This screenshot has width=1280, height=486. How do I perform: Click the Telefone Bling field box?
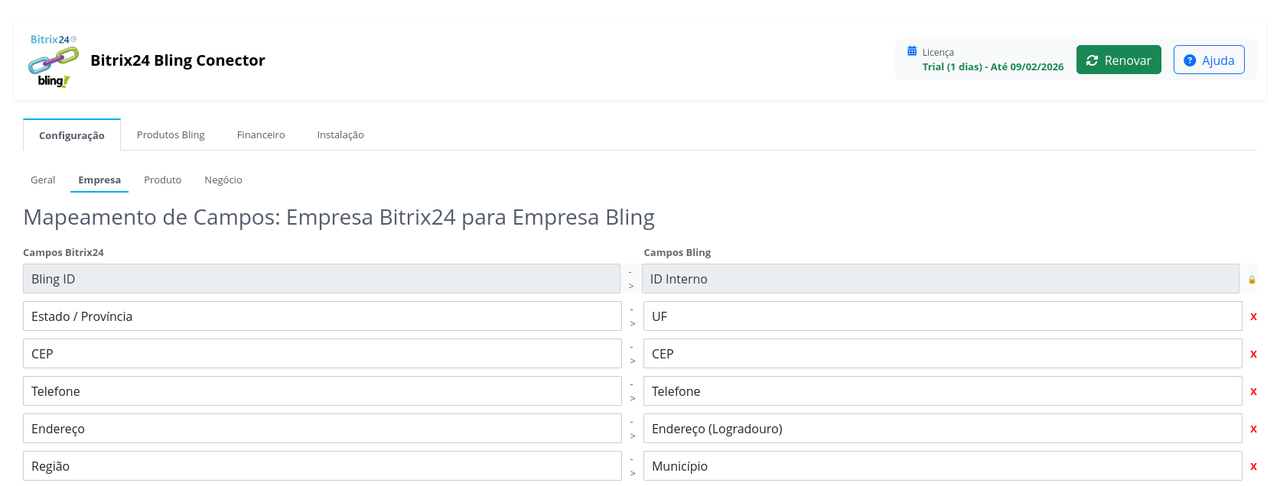(x=941, y=391)
